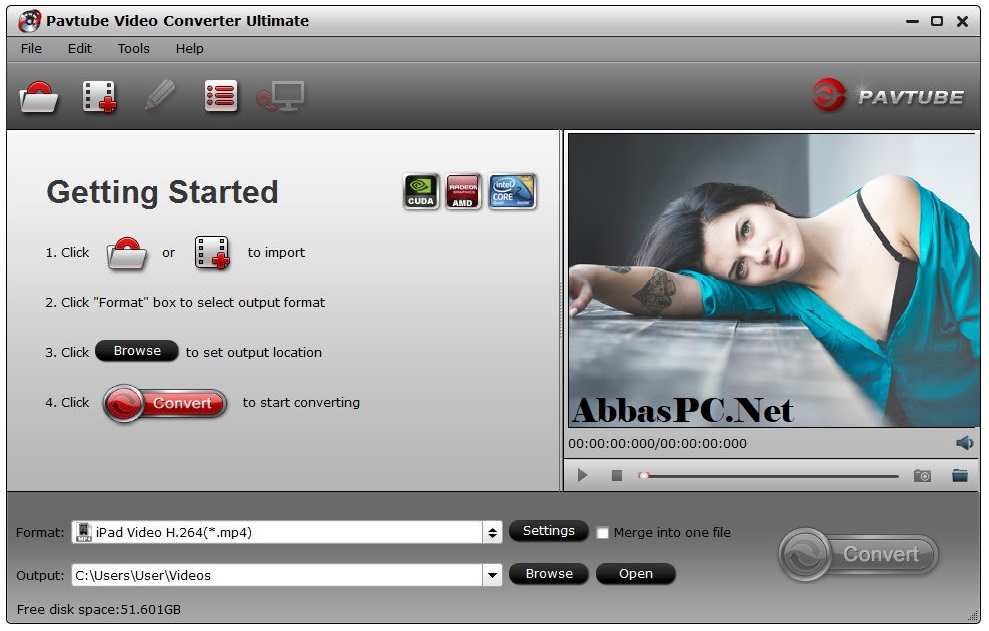The height and width of the screenshot is (631, 989).
Task: Take snapshot with the camera icon
Action: 922,476
